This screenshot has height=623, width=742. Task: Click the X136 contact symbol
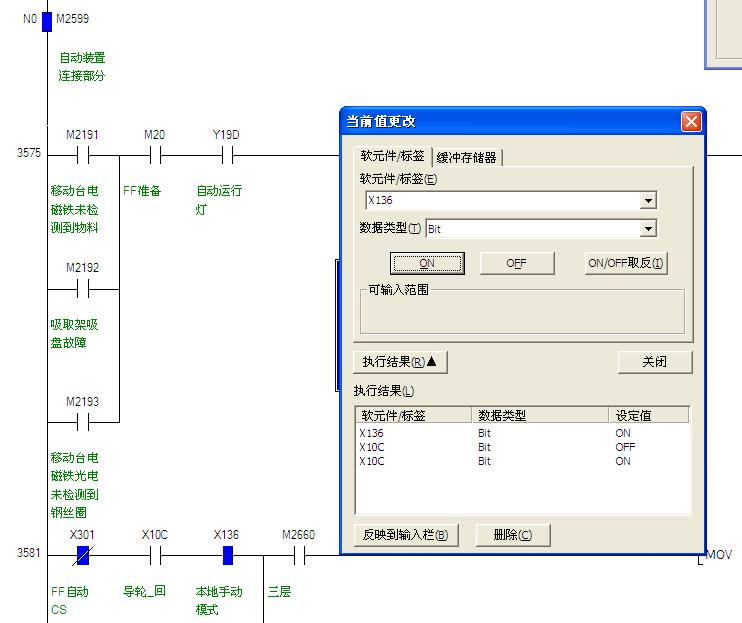227,555
